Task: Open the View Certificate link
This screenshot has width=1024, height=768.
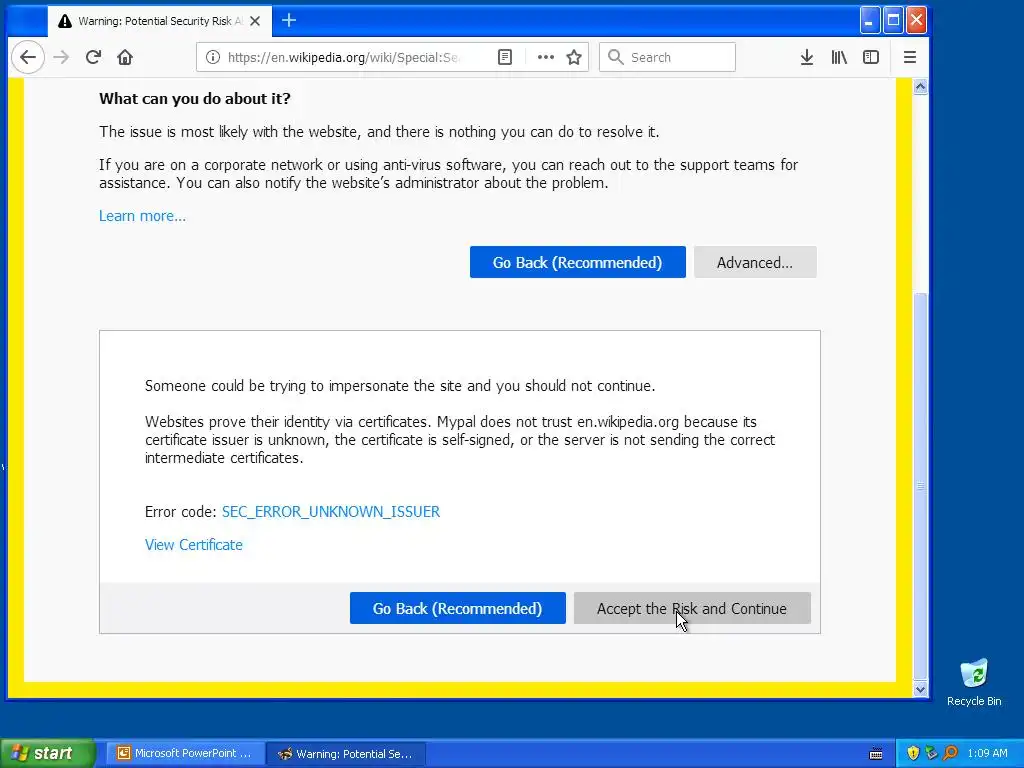Action: pos(193,545)
